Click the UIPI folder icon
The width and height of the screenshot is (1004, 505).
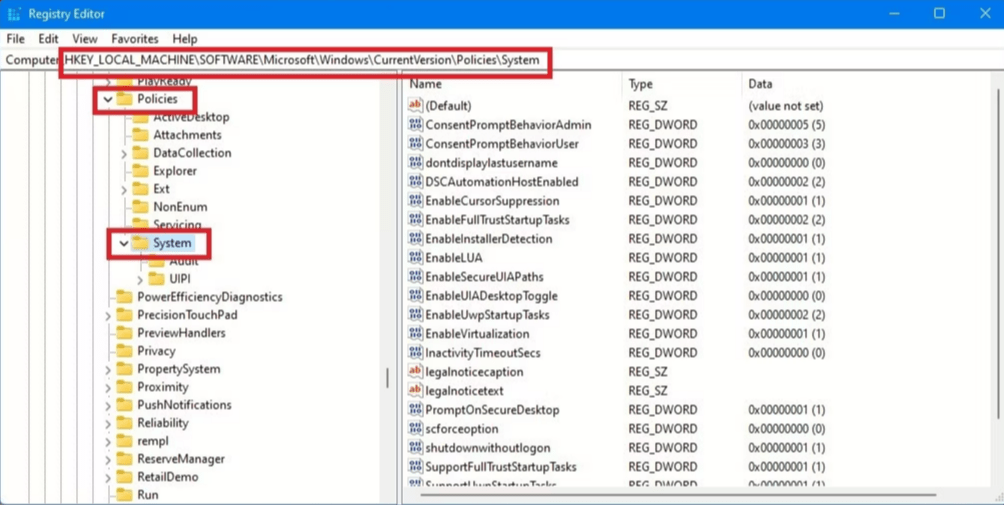[x=156, y=279]
